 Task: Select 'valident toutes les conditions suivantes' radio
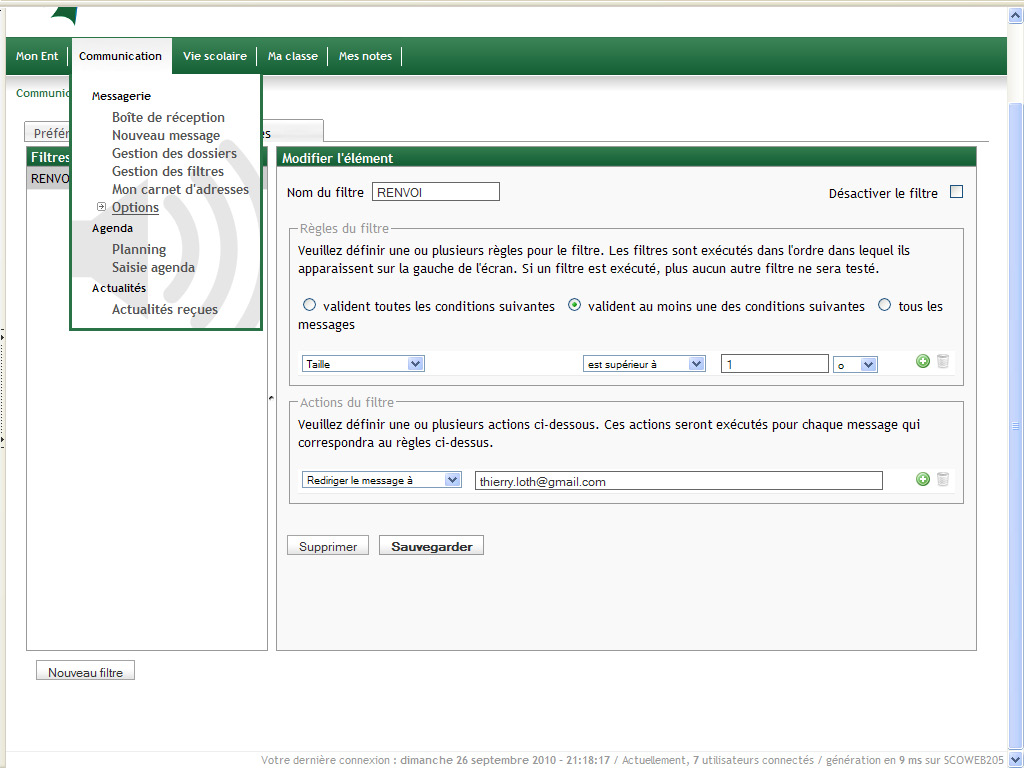tap(309, 306)
